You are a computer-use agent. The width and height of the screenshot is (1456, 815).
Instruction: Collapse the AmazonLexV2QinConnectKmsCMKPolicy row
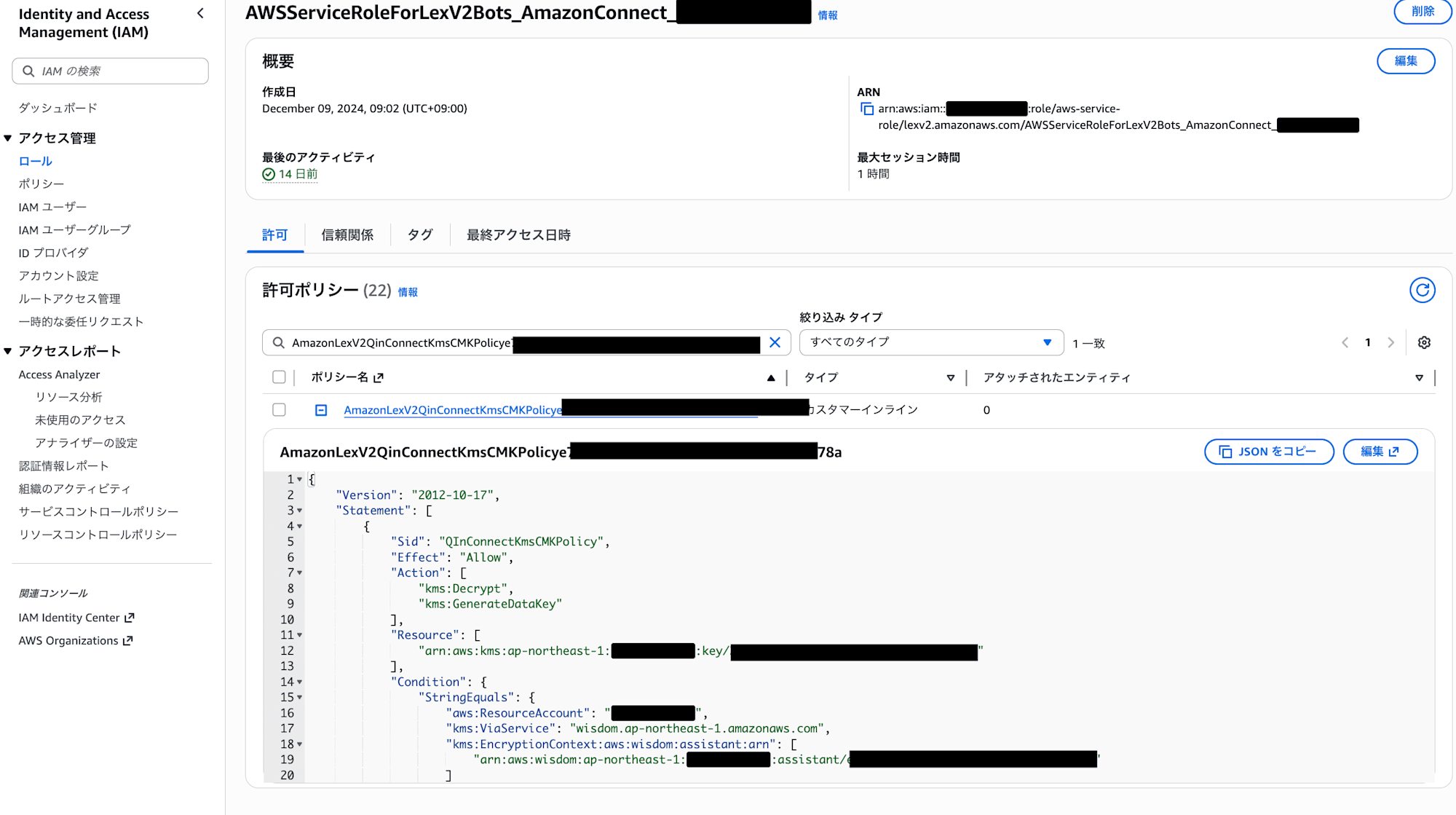(321, 410)
